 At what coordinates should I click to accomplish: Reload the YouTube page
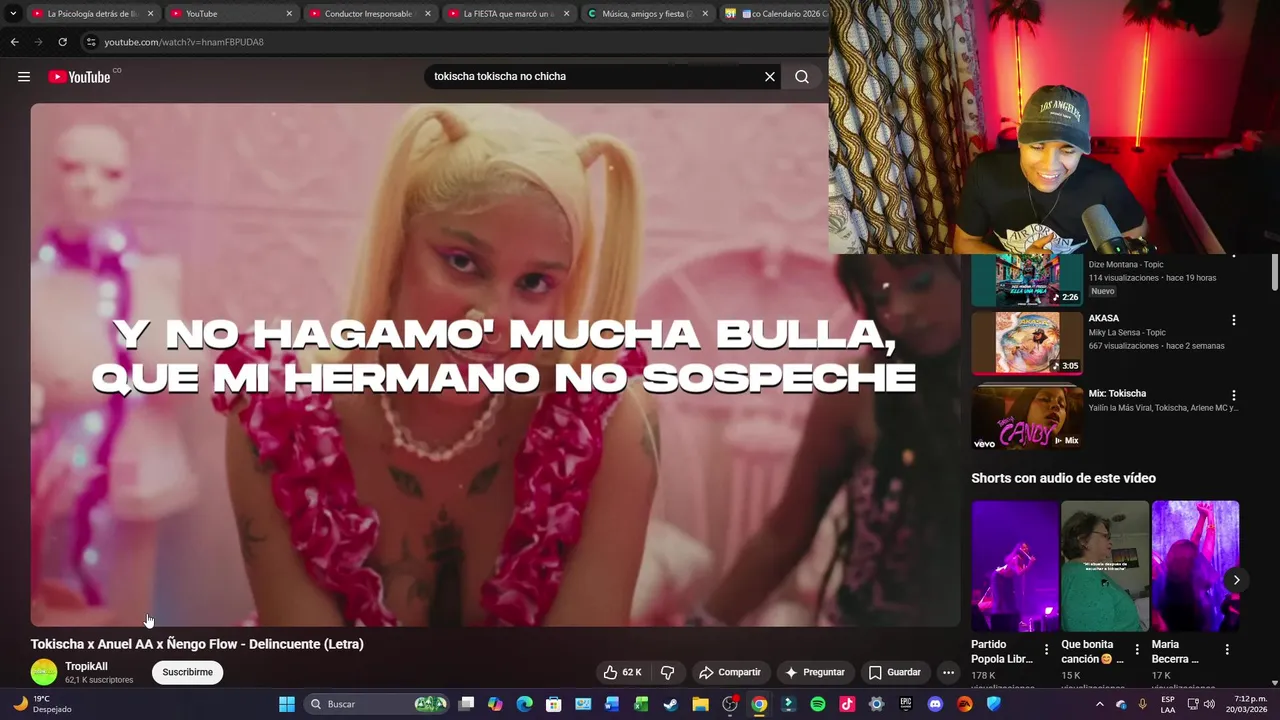click(x=62, y=42)
